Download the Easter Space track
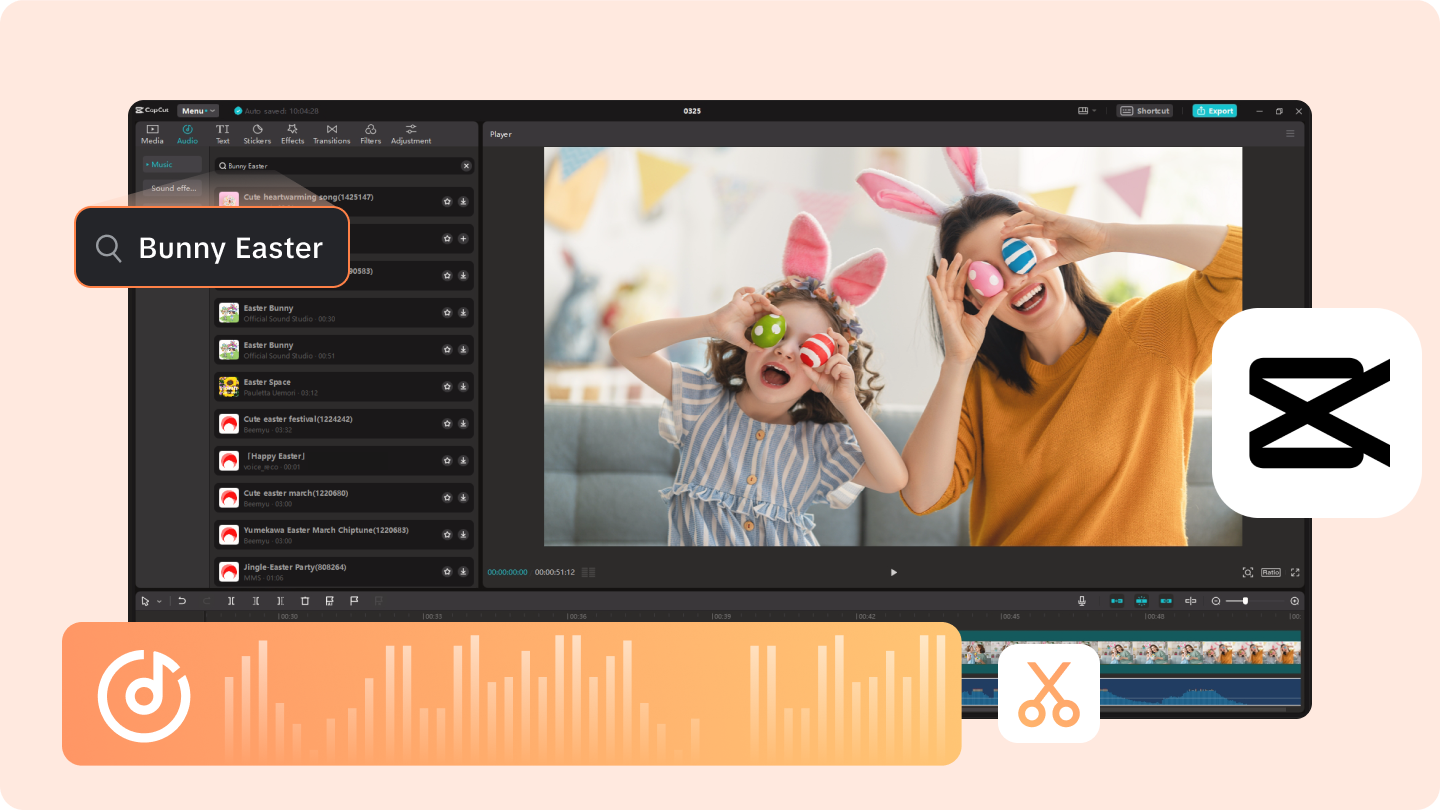 pos(463,387)
